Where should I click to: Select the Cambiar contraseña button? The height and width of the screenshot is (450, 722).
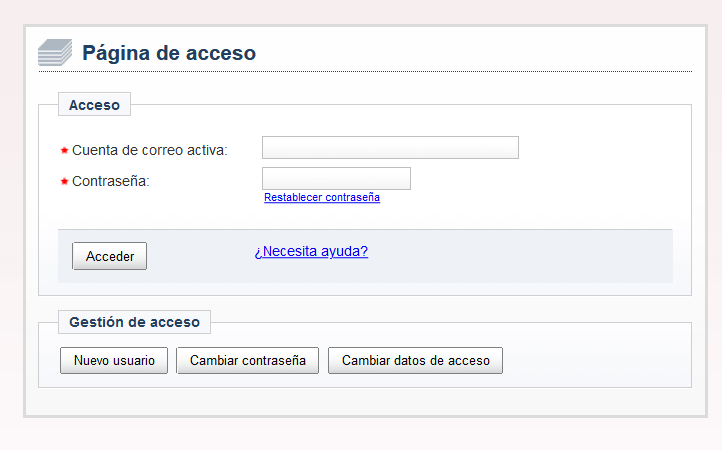pos(248,360)
